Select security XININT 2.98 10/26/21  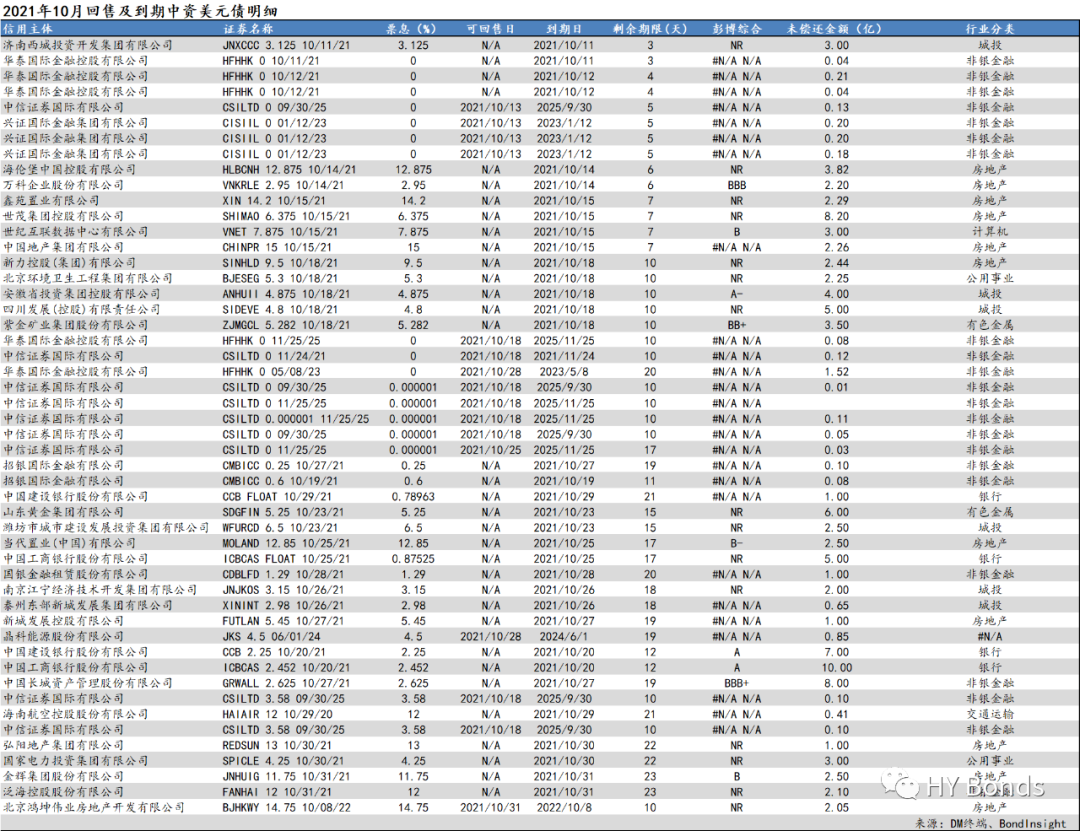coord(283,605)
